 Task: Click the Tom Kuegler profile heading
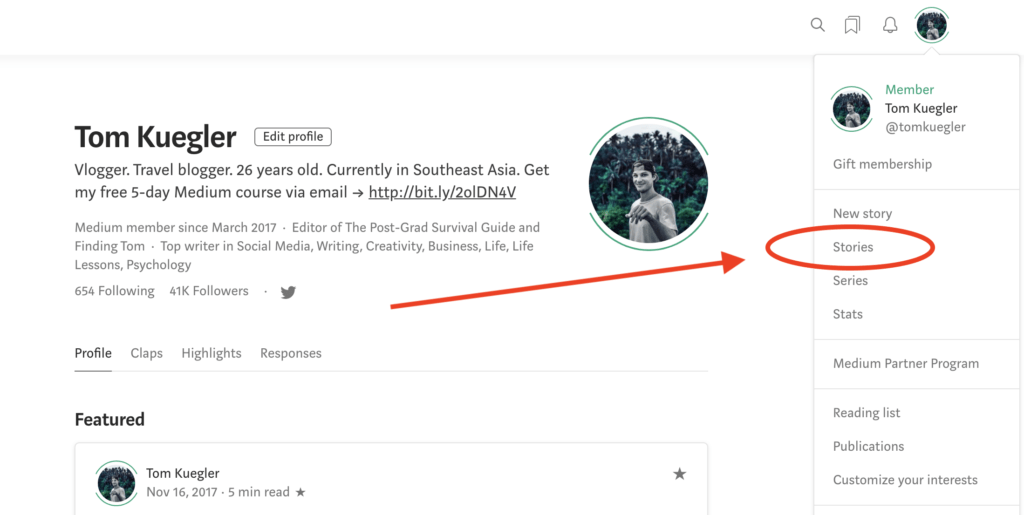(x=155, y=136)
